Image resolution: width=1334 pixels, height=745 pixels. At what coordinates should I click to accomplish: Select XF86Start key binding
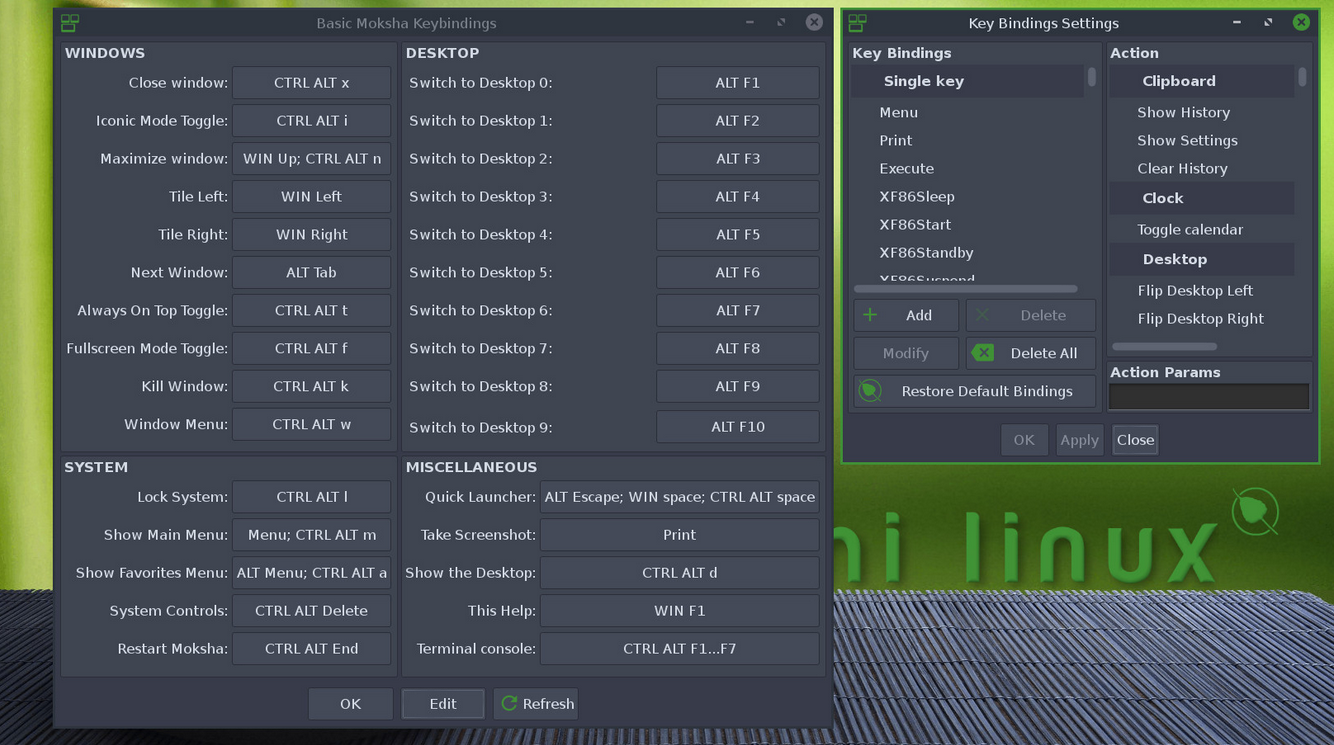(967, 225)
